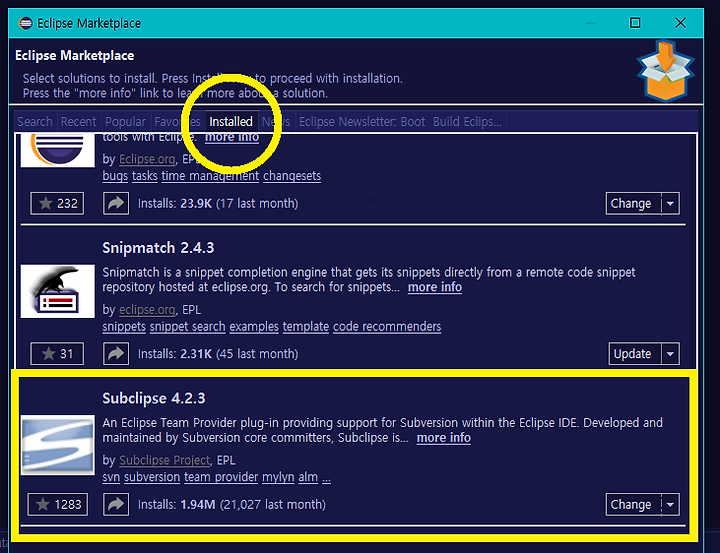Click the team provider tag
The height and width of the screenshot is (553, 720).
tap(221, 477)
